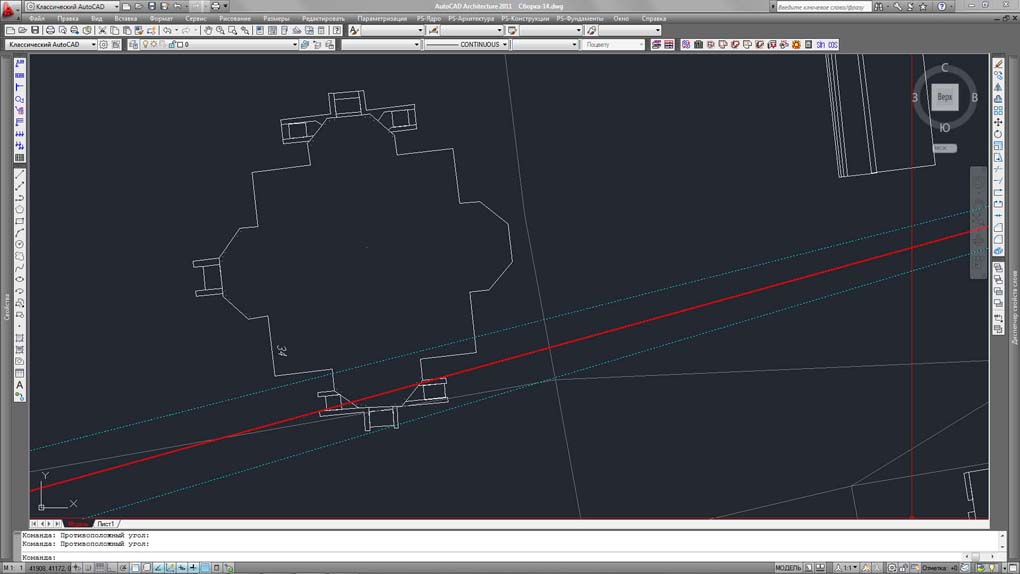The height and width of the screenshot is (574, 1020).
Task: Click the Favorites star icon near search
Action: (x=925, y=6)
